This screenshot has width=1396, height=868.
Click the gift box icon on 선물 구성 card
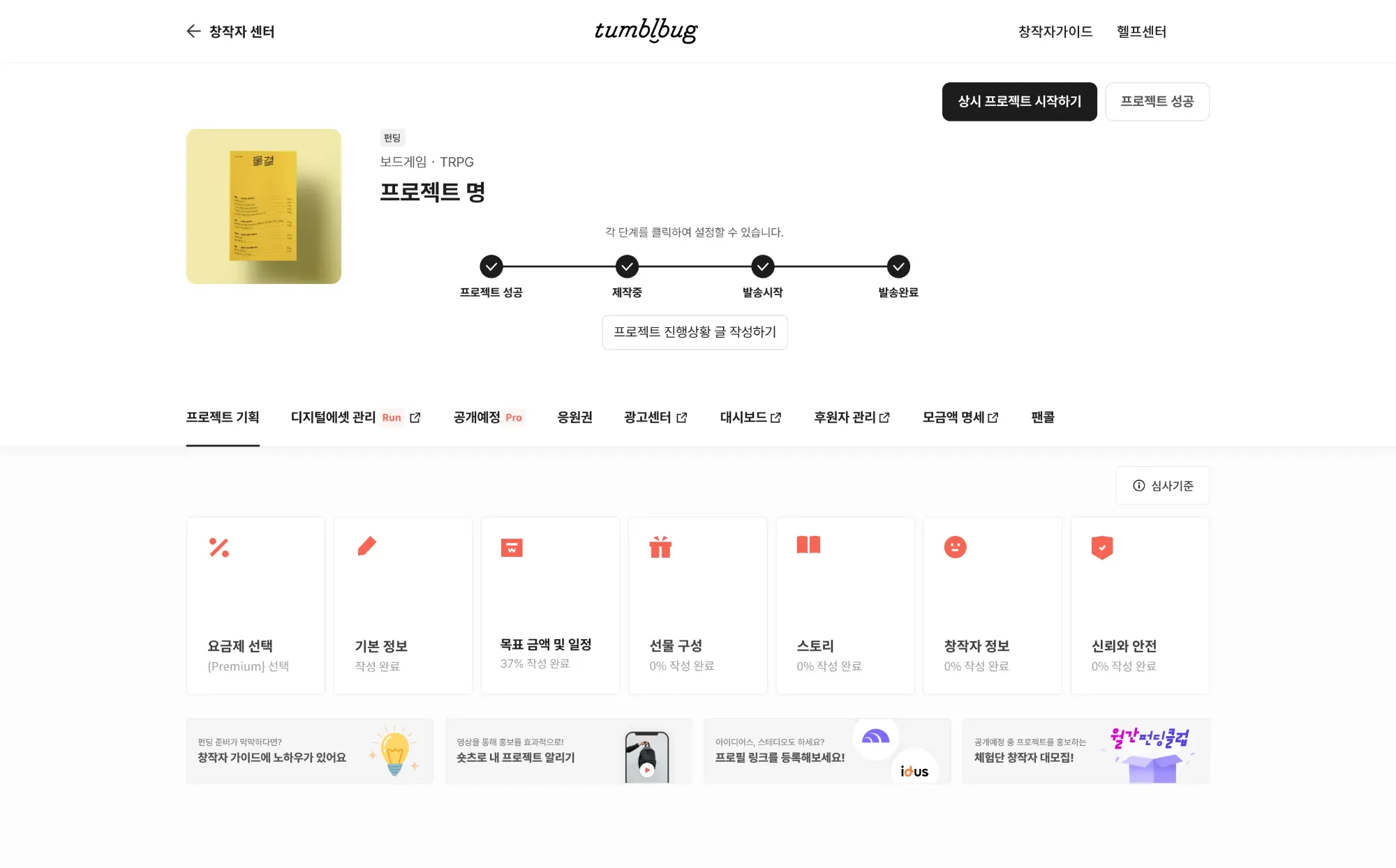(660, 547)
